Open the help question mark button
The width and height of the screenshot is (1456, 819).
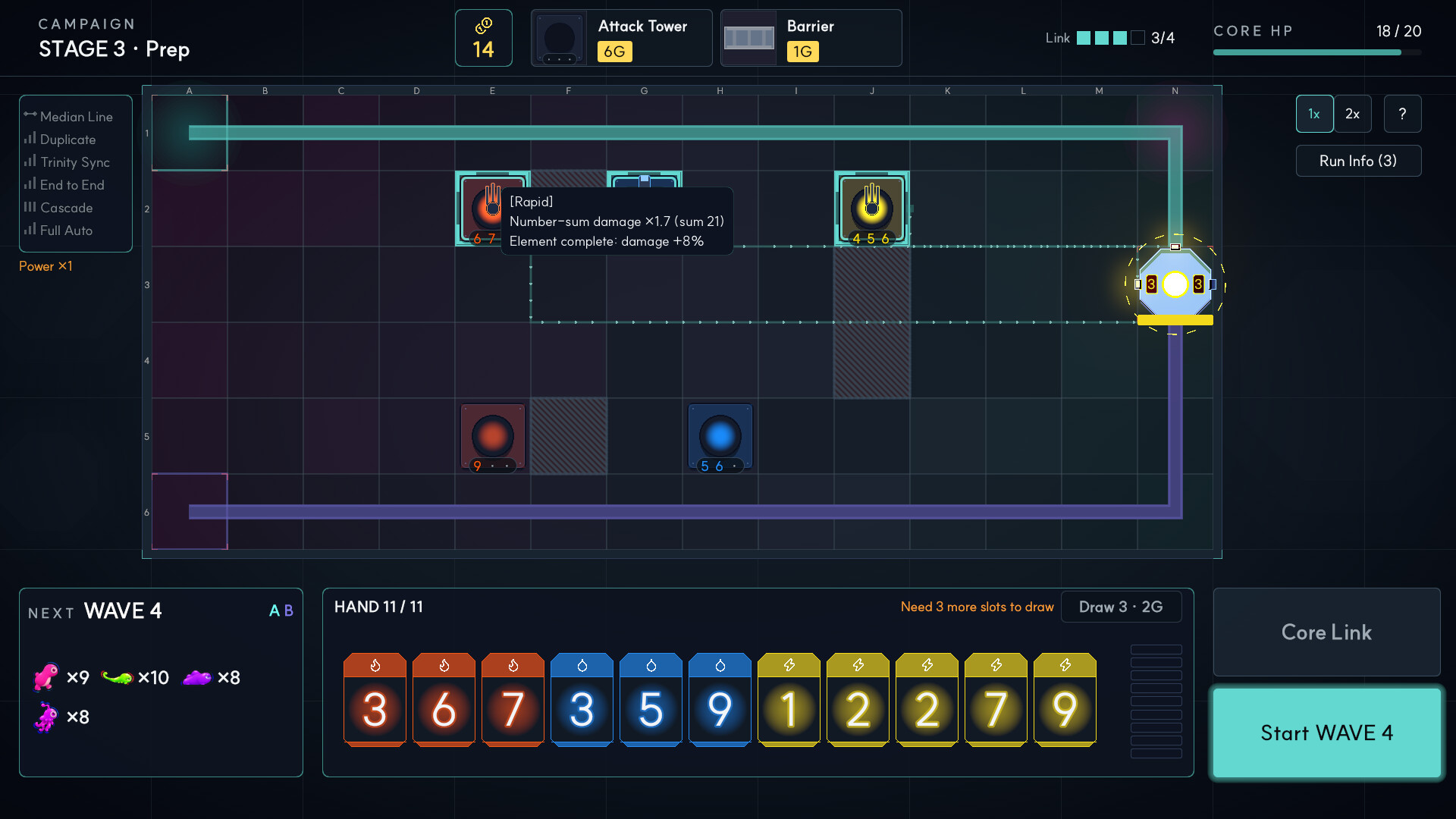coord(1402,114)
